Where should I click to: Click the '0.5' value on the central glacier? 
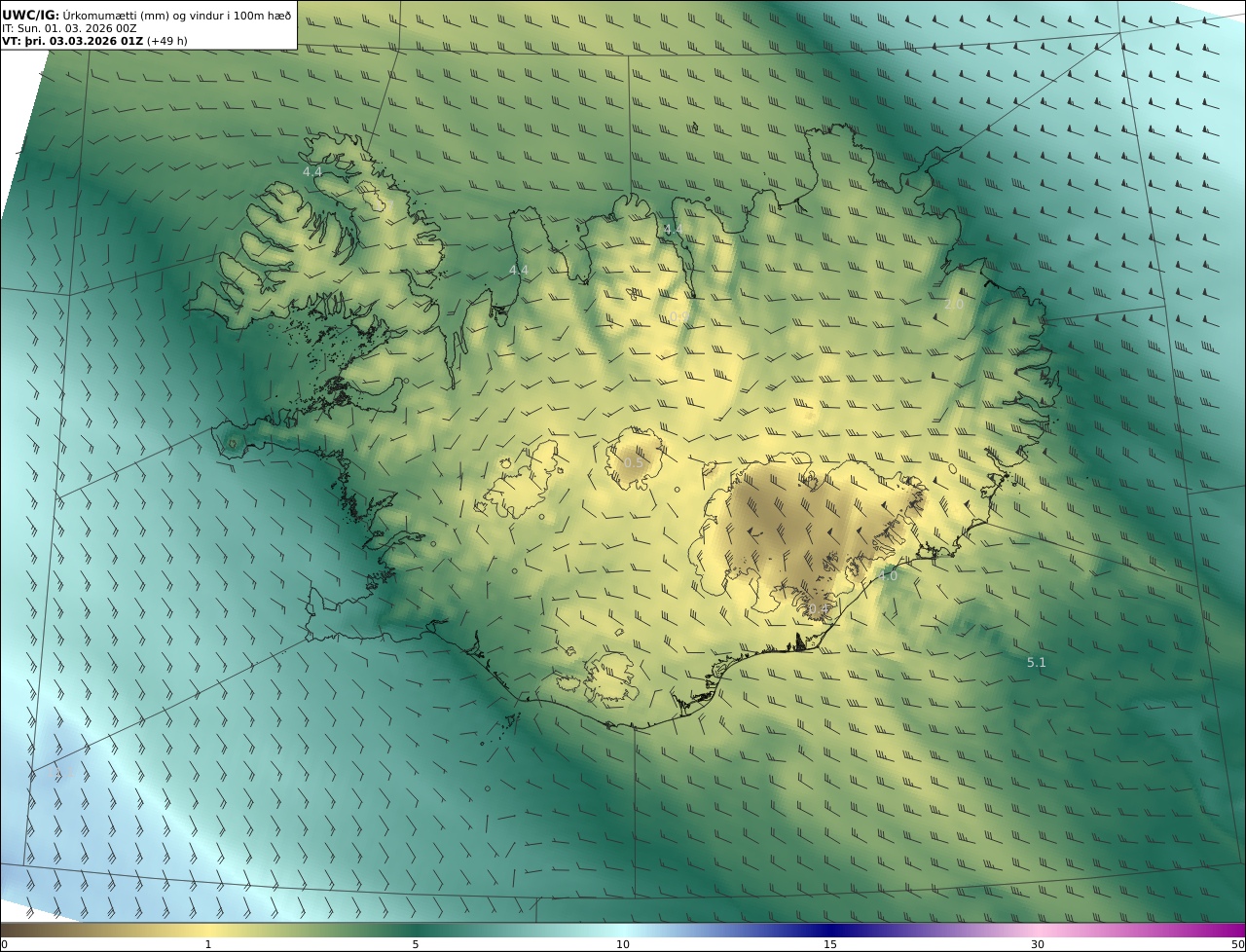pyautogui.click(x=634, y=462)
